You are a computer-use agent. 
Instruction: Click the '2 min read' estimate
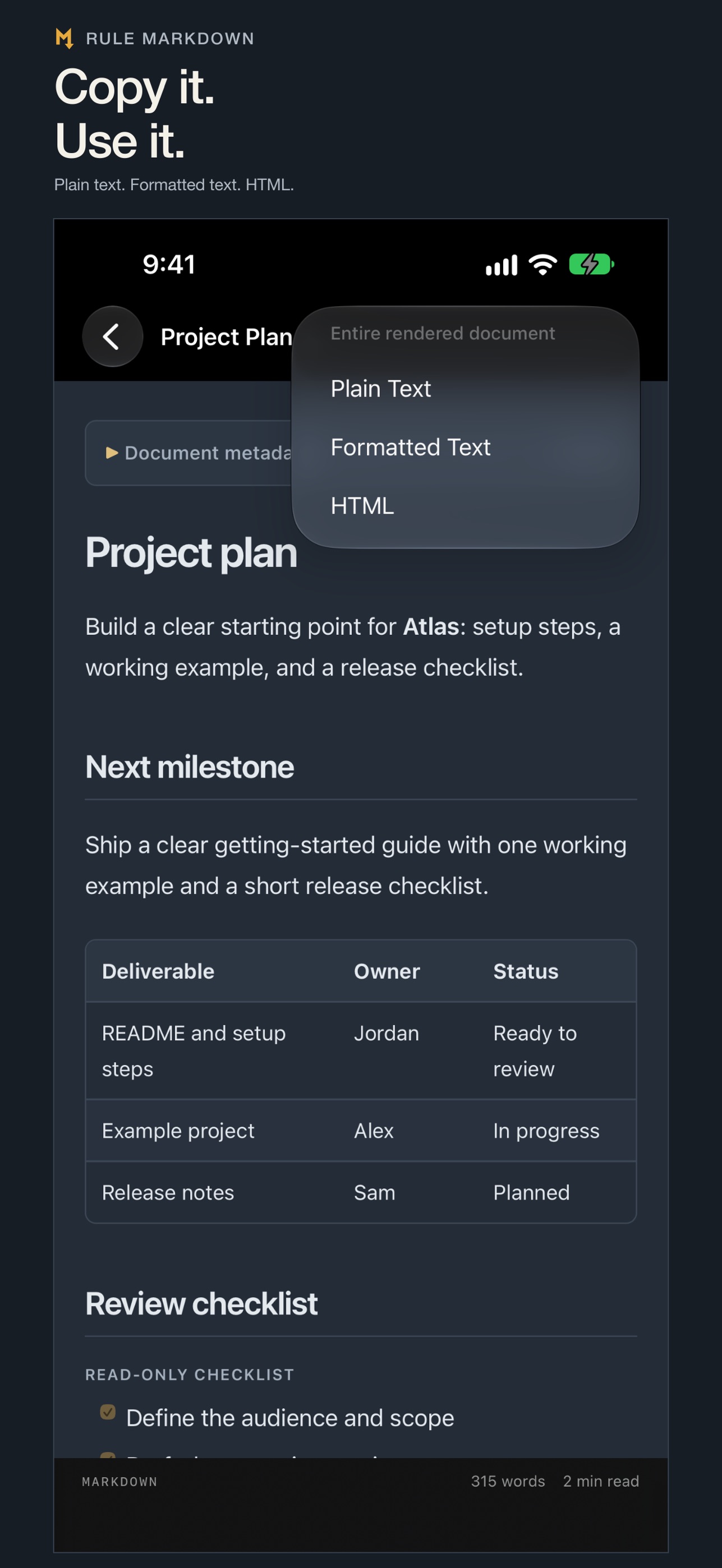coord(601,1482)
